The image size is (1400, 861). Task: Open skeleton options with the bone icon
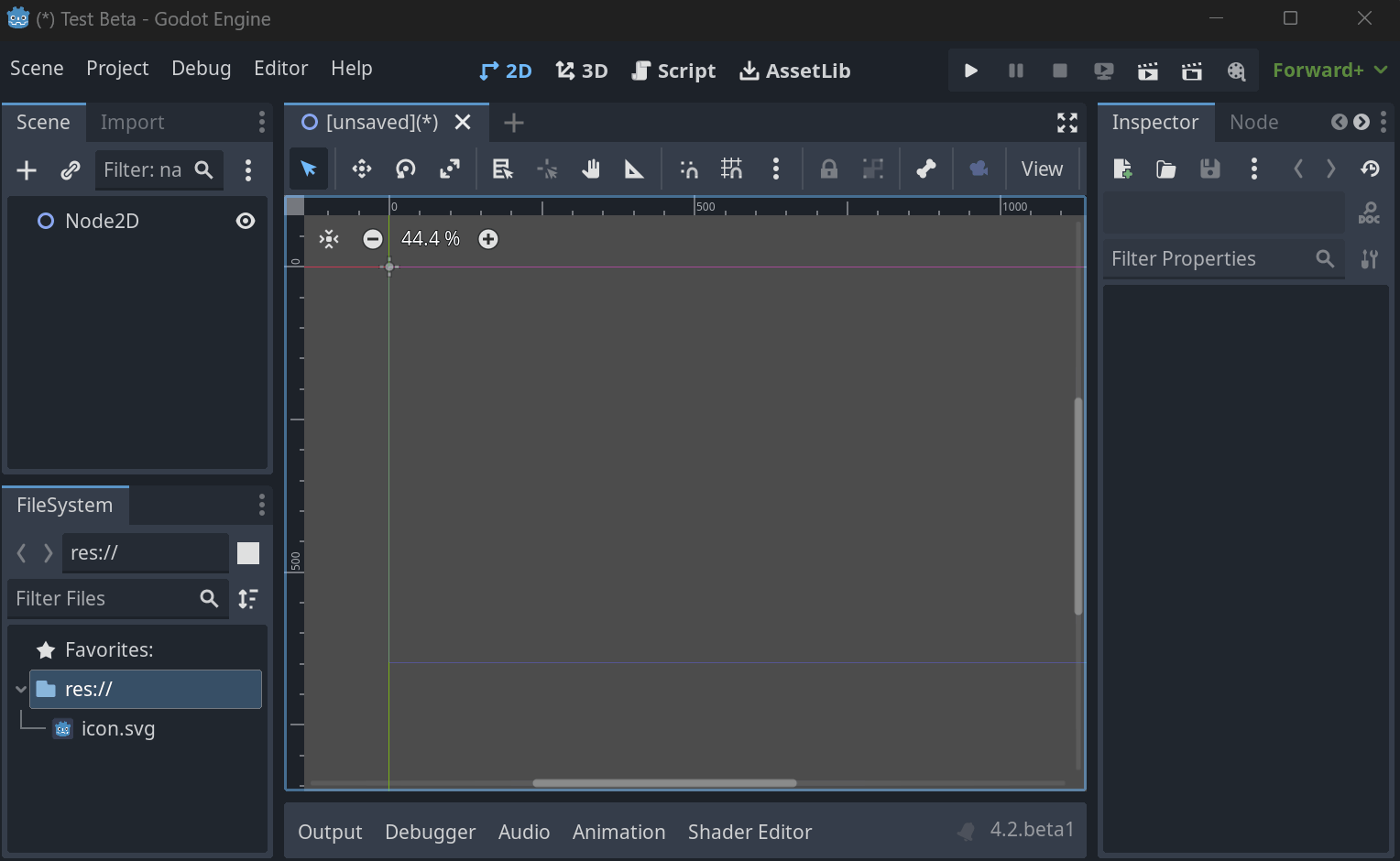(925, 169)
